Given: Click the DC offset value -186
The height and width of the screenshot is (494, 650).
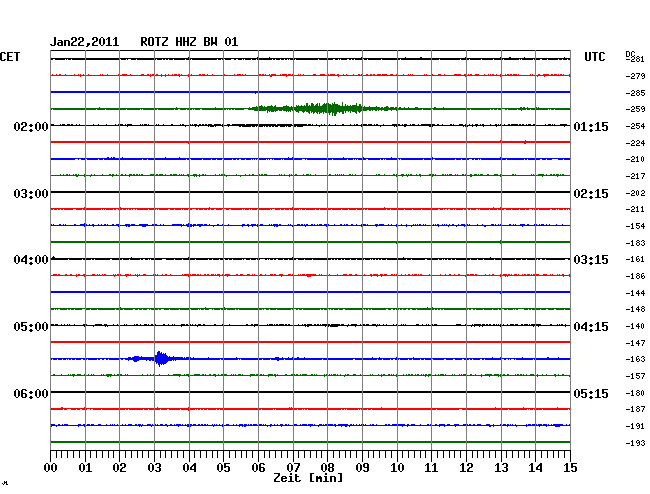Looking at the screenshot, I should pyautogui.click(x=635, y=276).
